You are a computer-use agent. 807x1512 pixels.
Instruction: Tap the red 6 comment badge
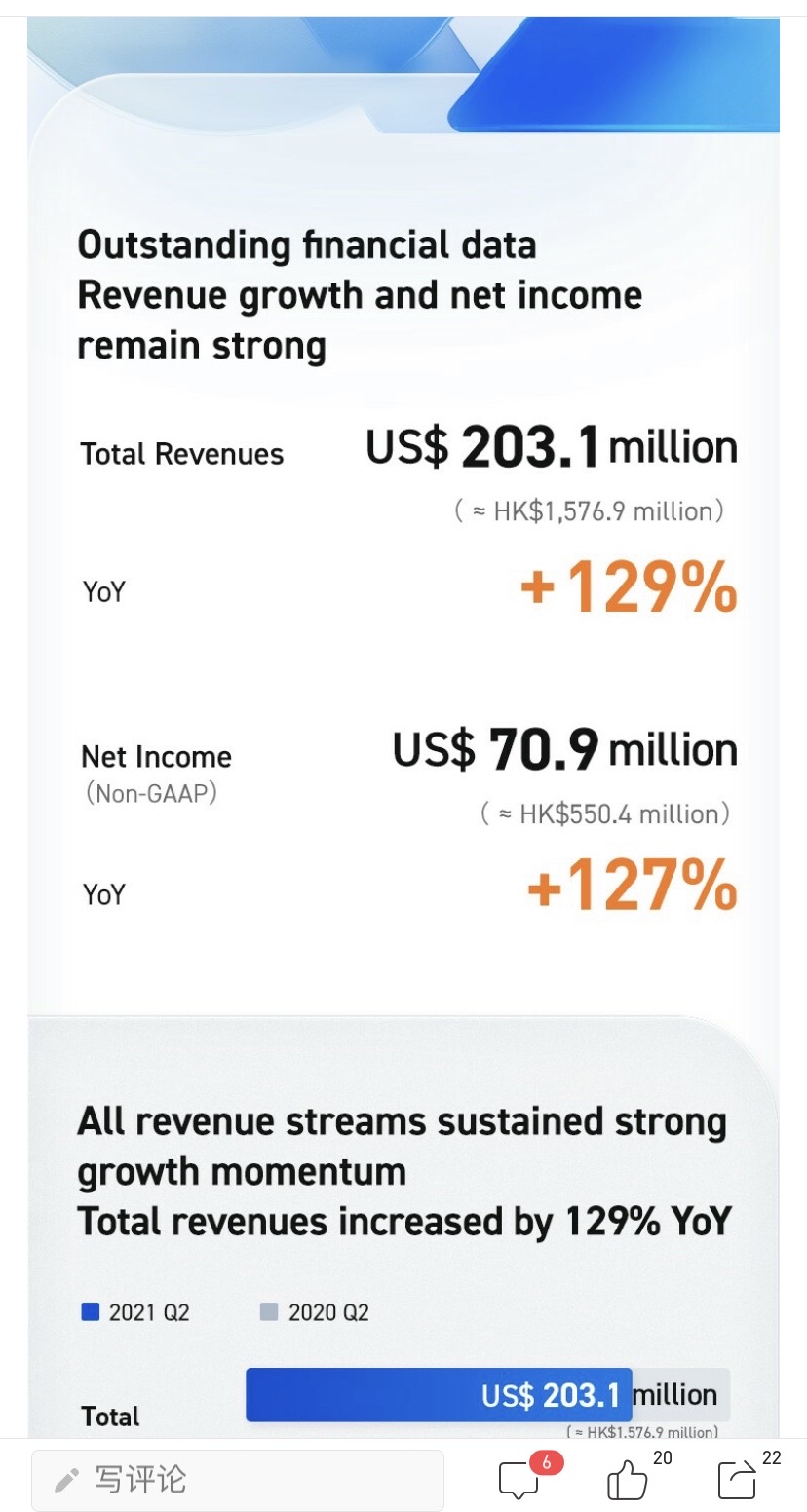pos(547,1461)
